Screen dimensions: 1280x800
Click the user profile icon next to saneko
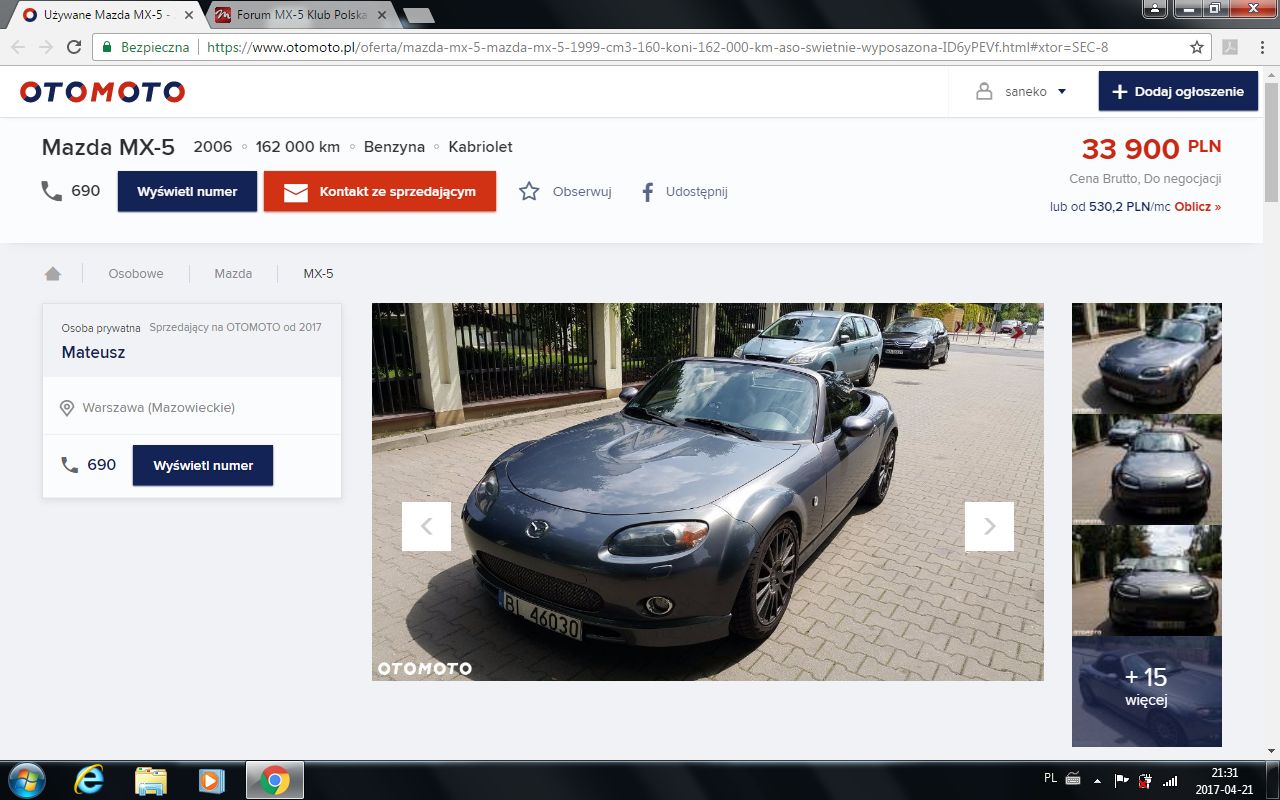[985, 91]
